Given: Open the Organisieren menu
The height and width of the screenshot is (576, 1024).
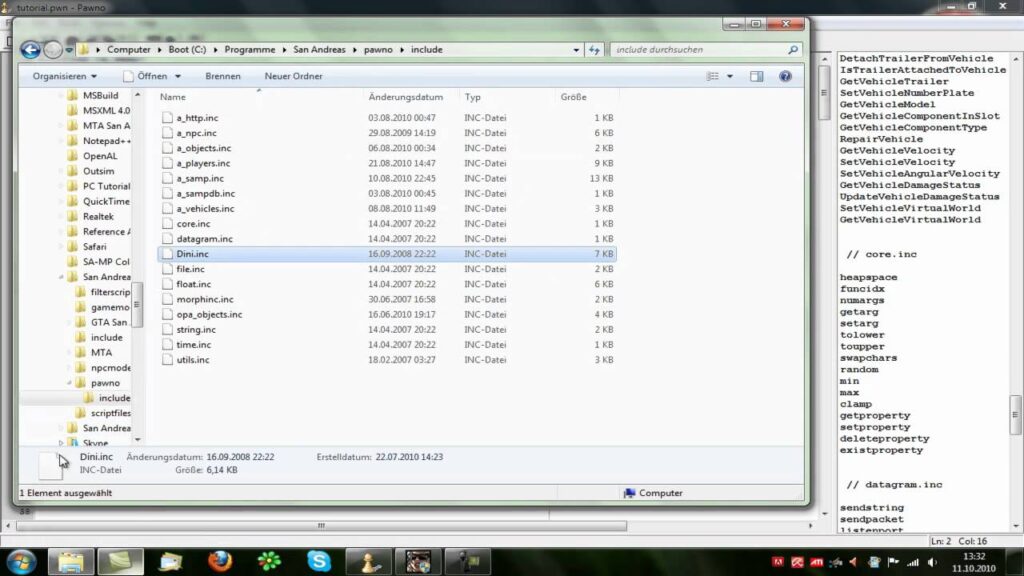Looking at the screenshot, I should pos(65,76).
